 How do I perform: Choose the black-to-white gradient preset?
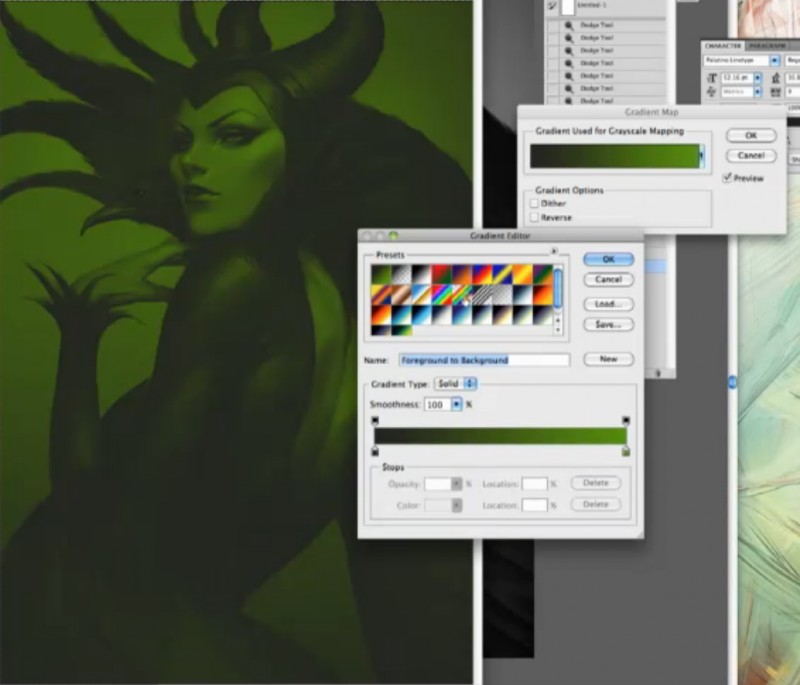[x=421, y=275]
